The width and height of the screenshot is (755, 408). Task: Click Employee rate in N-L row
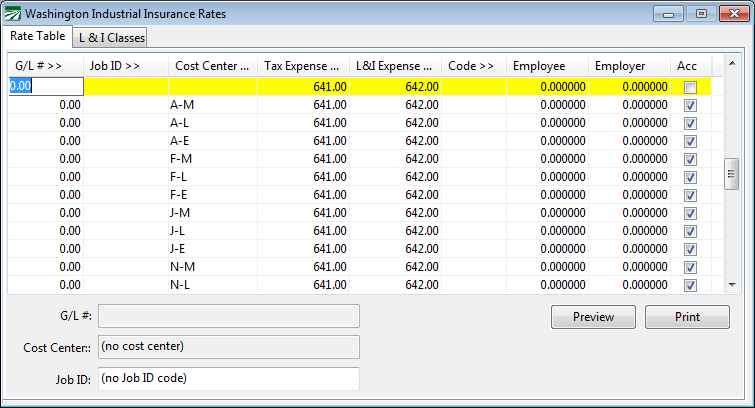tap(547, 285)
